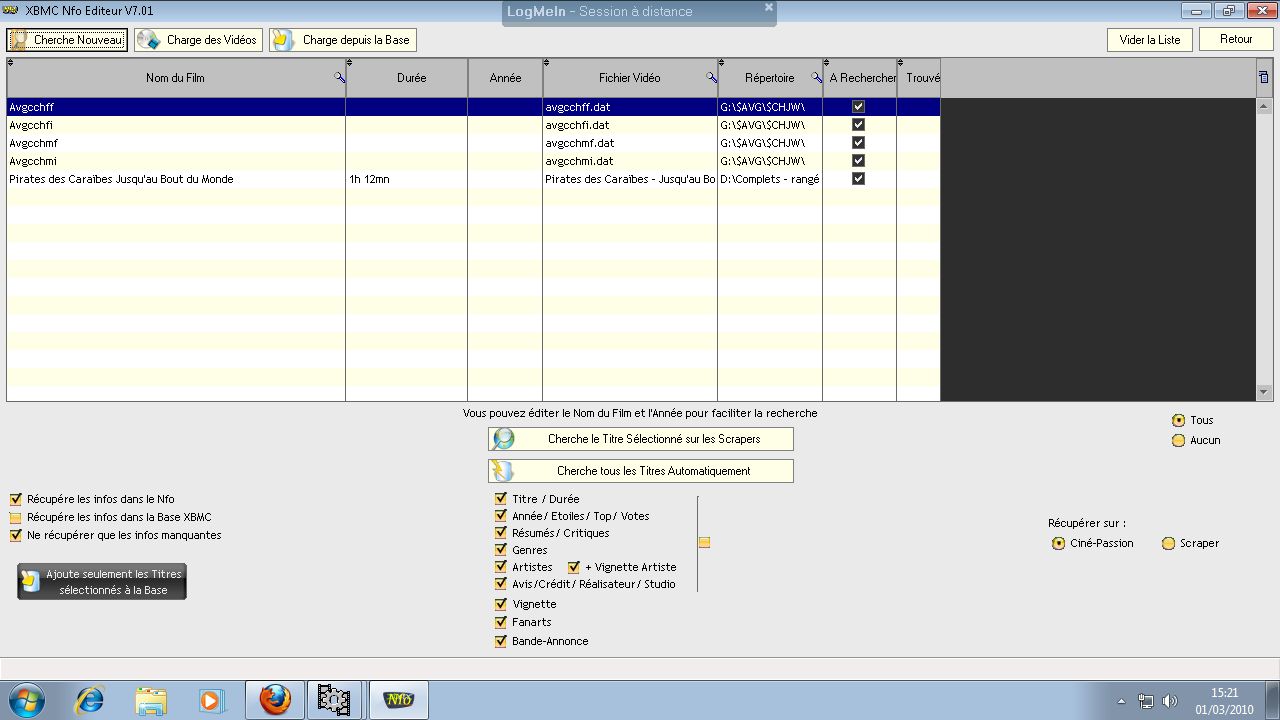Viewport: 1280px width, 720px height.
Task: Enable Récupére les infos dans la Base XBMC
Action: 15,517
